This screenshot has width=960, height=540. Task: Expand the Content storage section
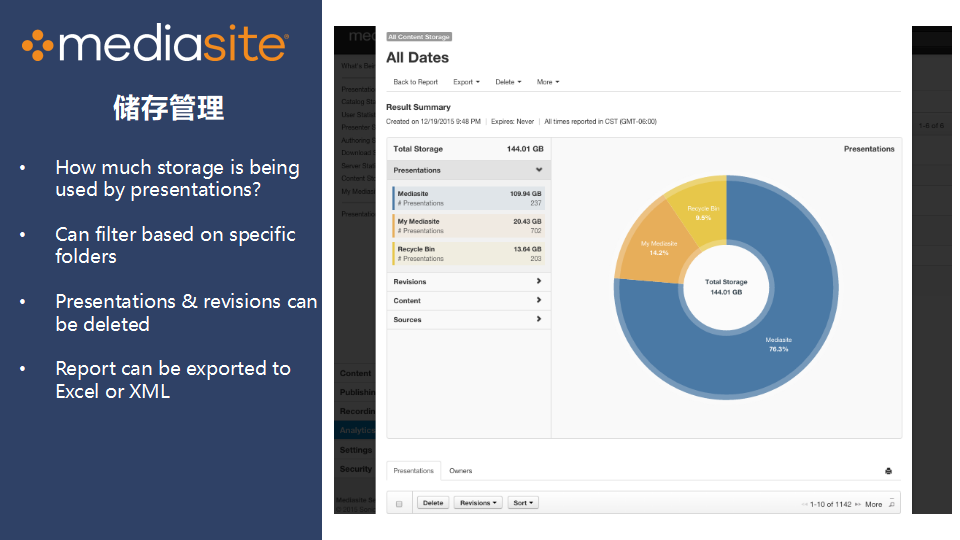click(468, 301)
